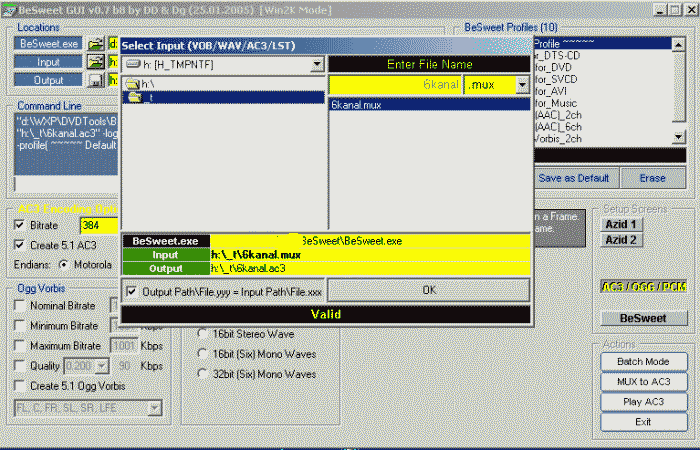Click the Input browse folder icon
Image resolution: width=700 pixels, height=450 pixels.
94,62
